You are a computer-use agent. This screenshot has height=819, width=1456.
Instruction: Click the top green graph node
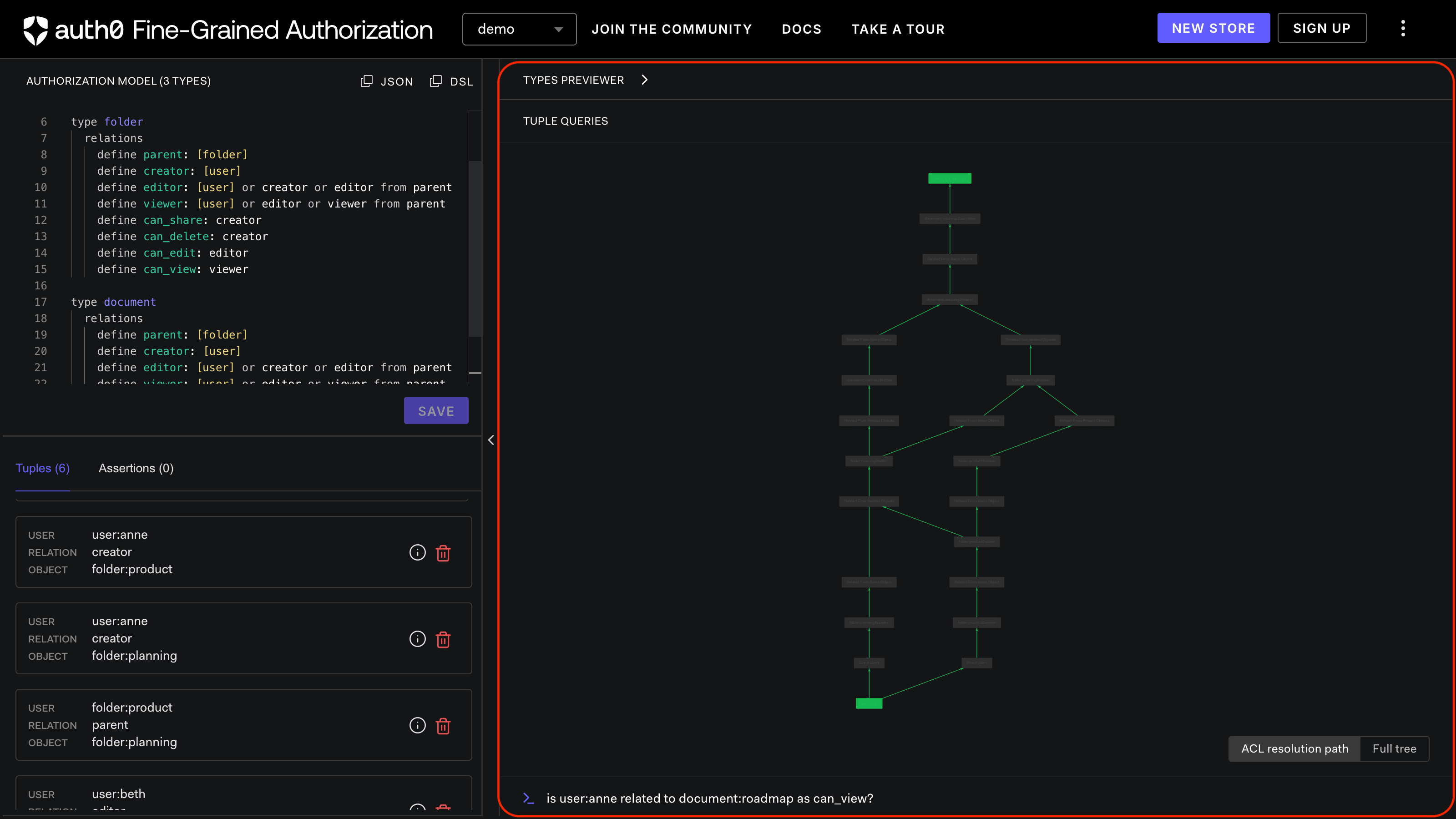pos(950,179)
